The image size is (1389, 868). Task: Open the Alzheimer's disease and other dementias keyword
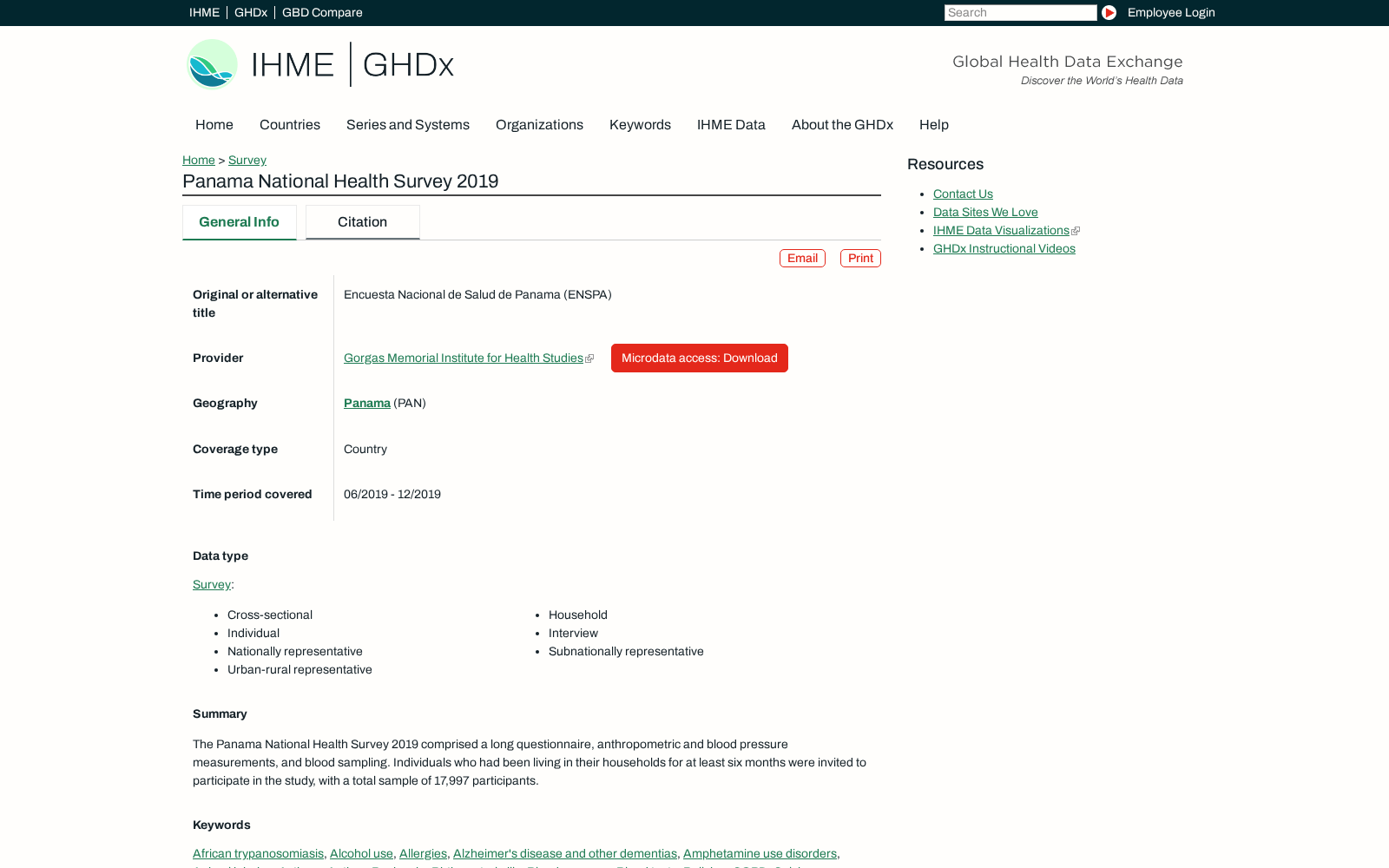[x=565, y=854]
